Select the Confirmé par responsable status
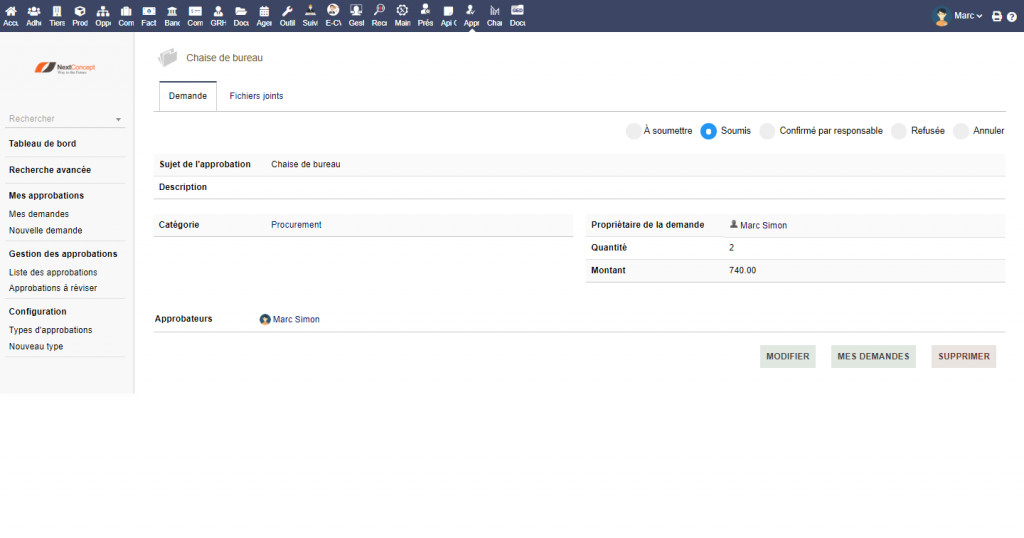 767,131
